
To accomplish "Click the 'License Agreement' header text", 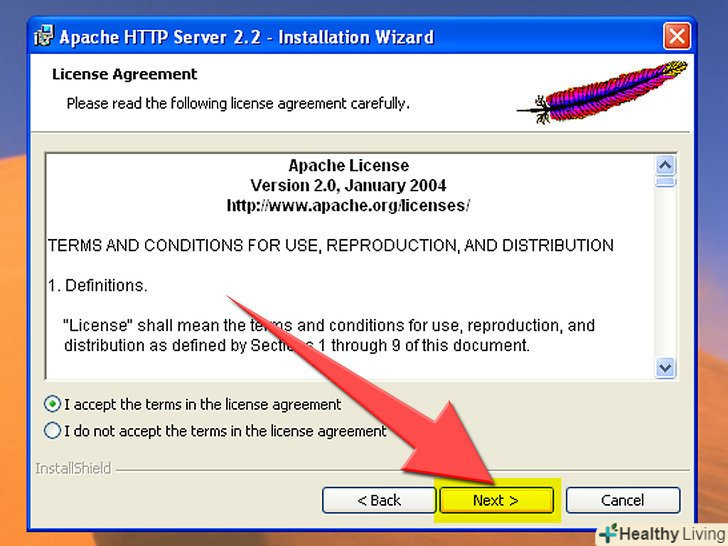I will (x=124, y=74).
